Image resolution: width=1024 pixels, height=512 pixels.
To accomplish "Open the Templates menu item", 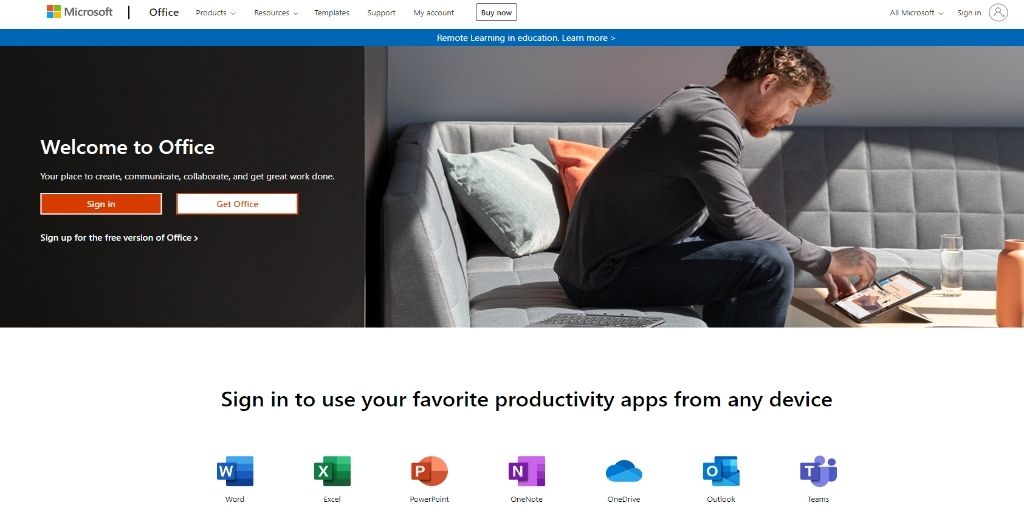I will click(332, 12).
